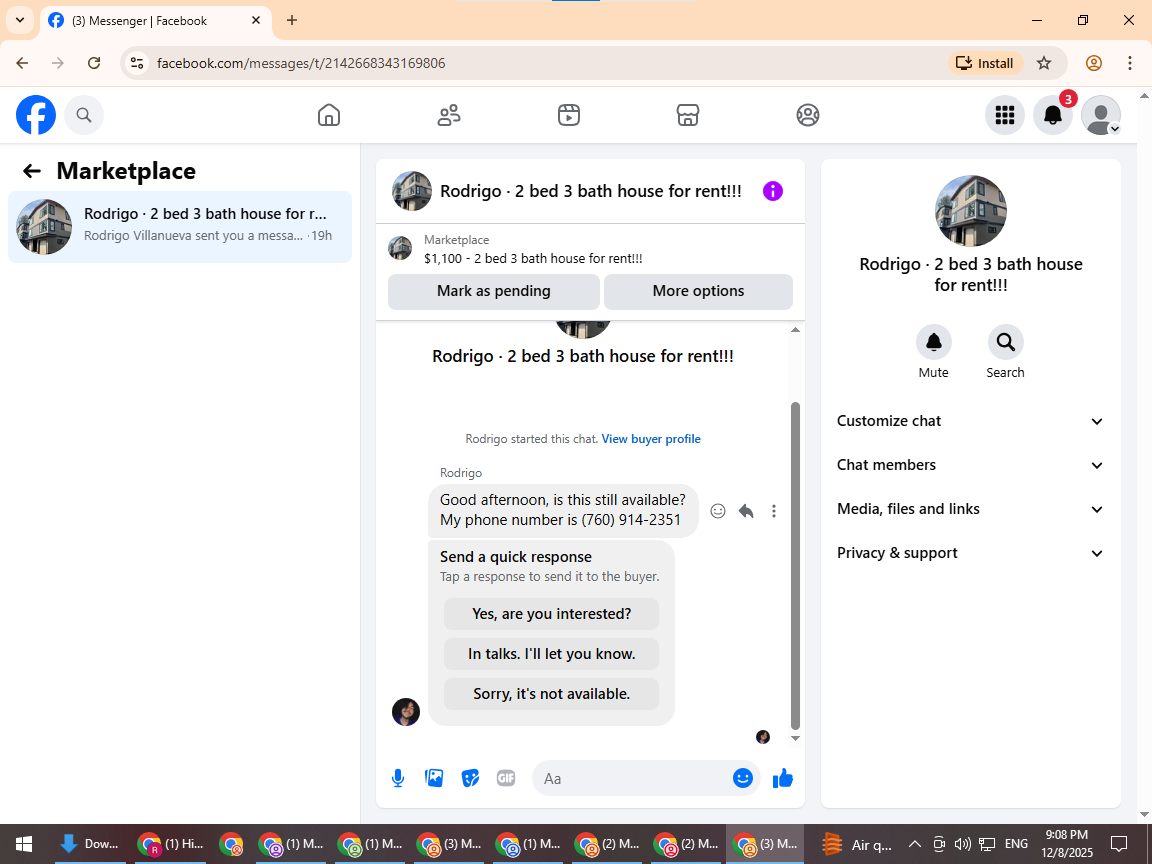
Task: Open volume control in system tray
Action: click(962, 844)
